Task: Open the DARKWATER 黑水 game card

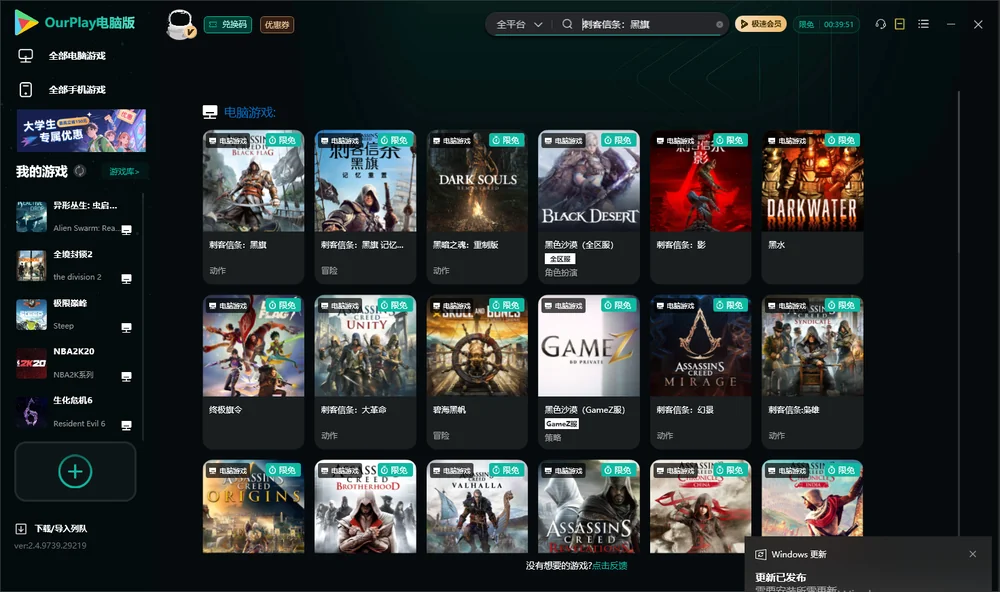Action: (812, 207)
